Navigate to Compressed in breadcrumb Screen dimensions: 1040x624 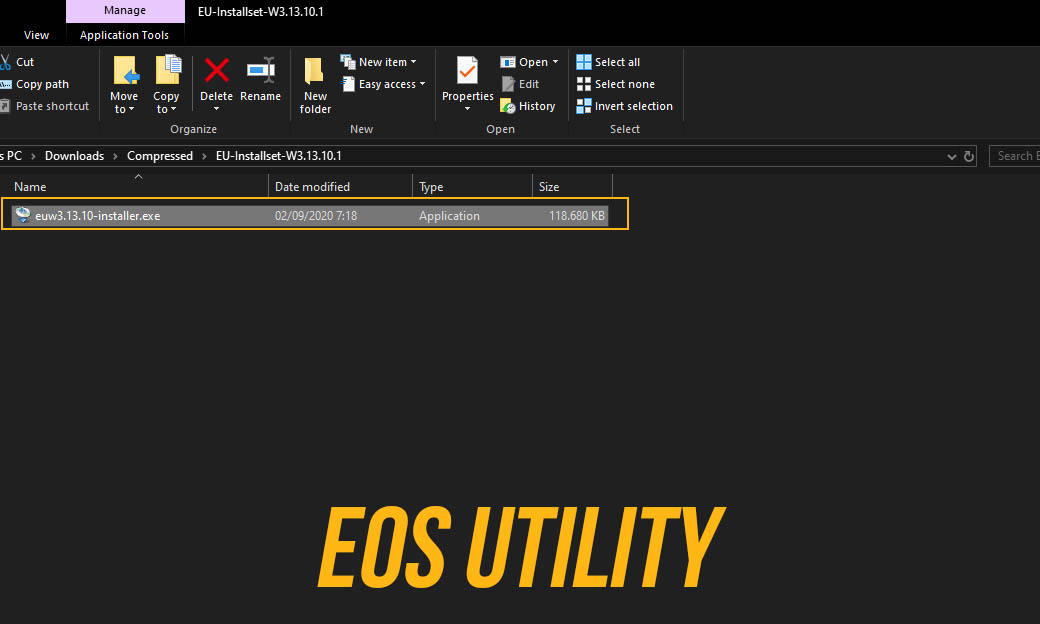coord(160,156)
